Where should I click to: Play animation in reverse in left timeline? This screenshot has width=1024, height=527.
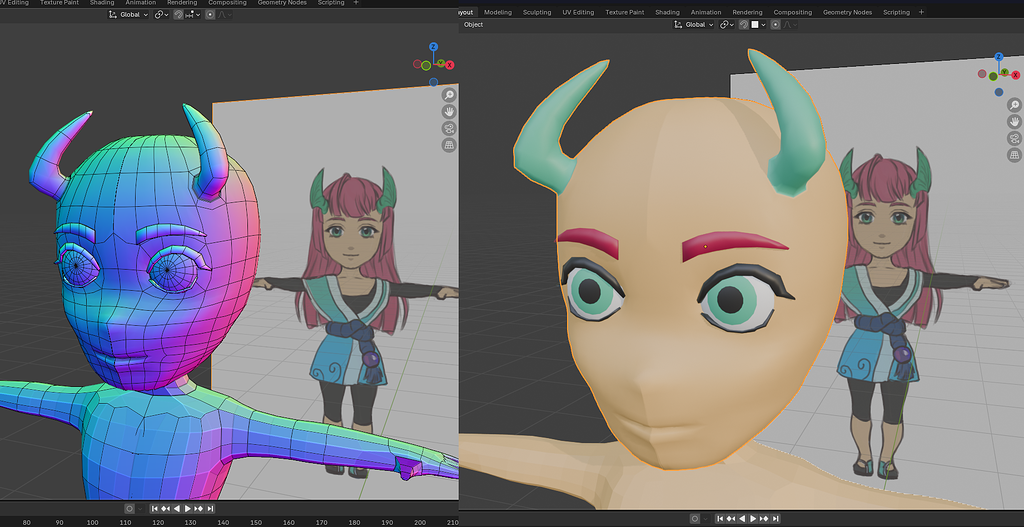tap(177, 509)
